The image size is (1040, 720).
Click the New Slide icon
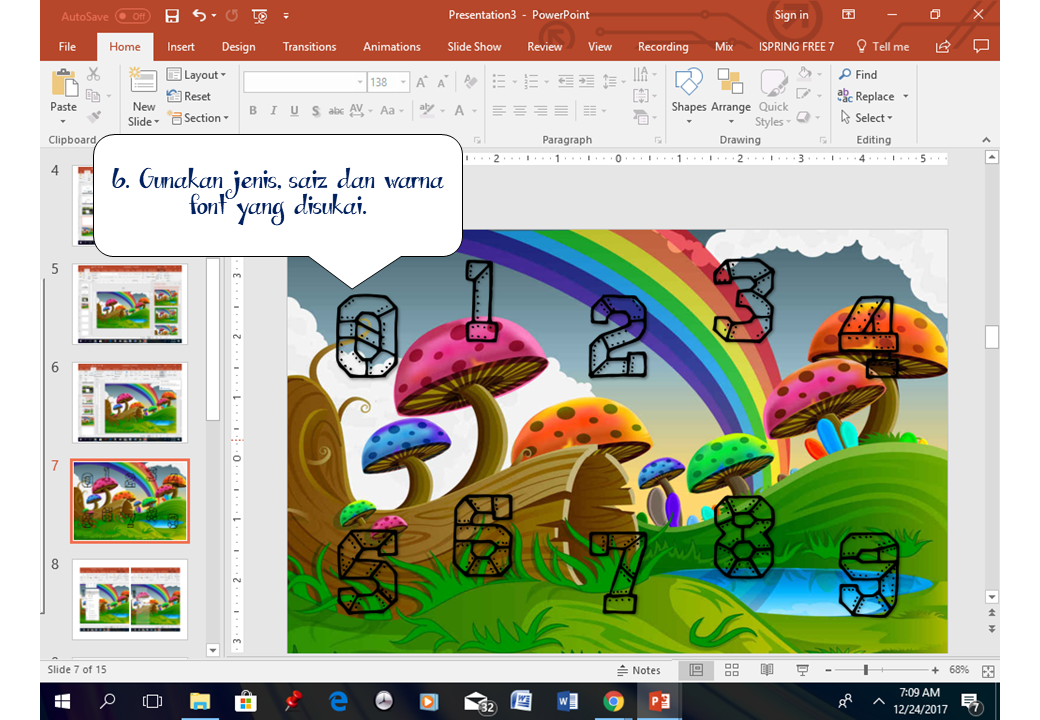coord(143,81)
